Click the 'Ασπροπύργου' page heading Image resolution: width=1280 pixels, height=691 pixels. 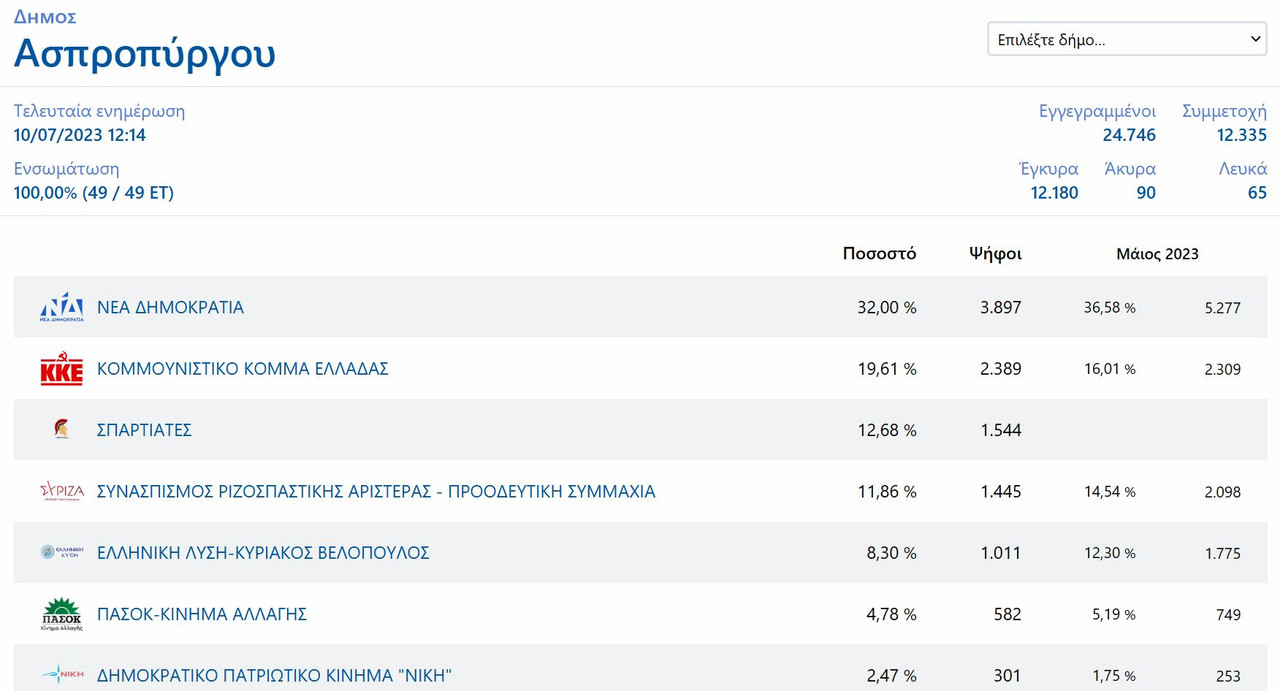(x=144, y=53)
